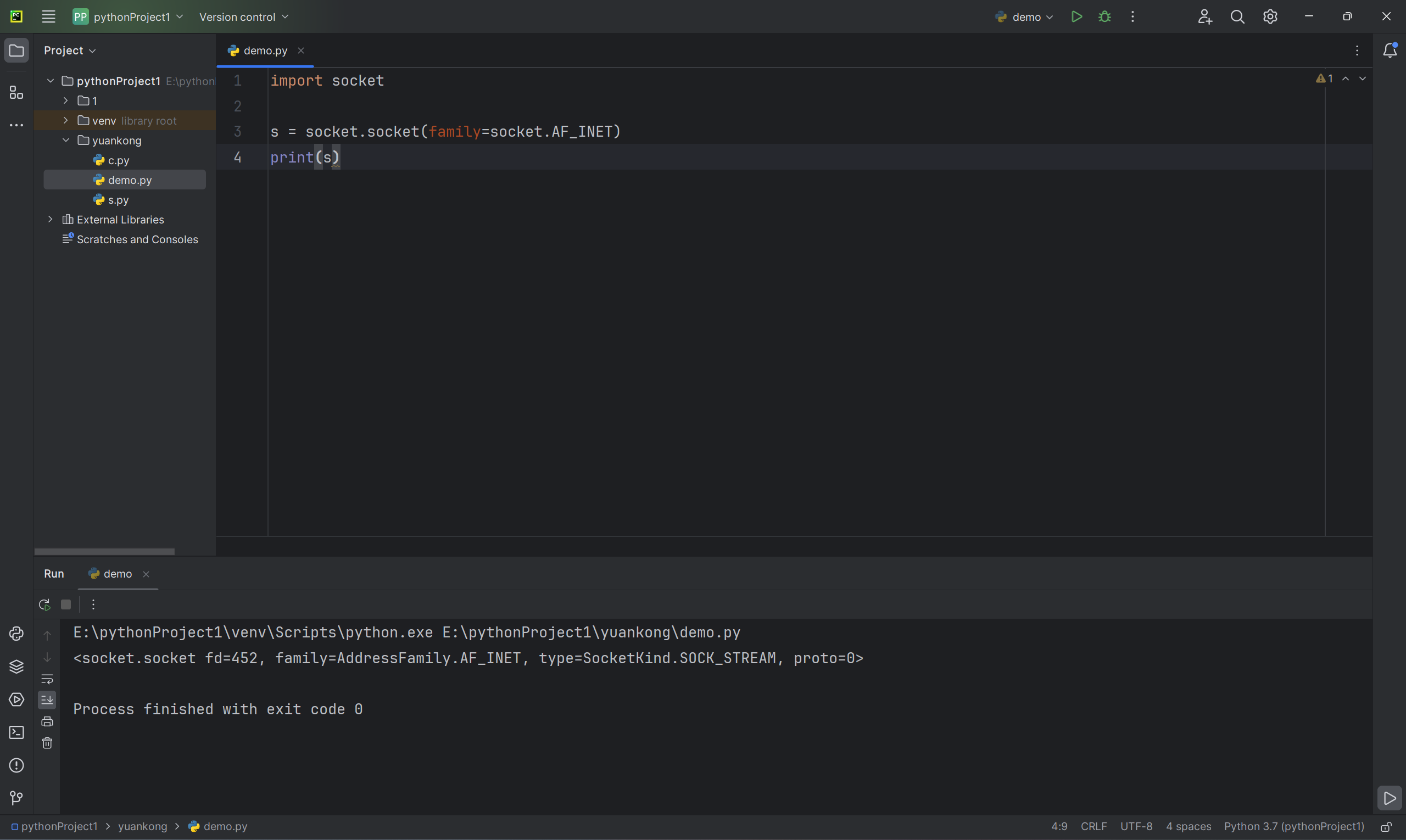Open the Search Everywhere magnifier

1237,17
